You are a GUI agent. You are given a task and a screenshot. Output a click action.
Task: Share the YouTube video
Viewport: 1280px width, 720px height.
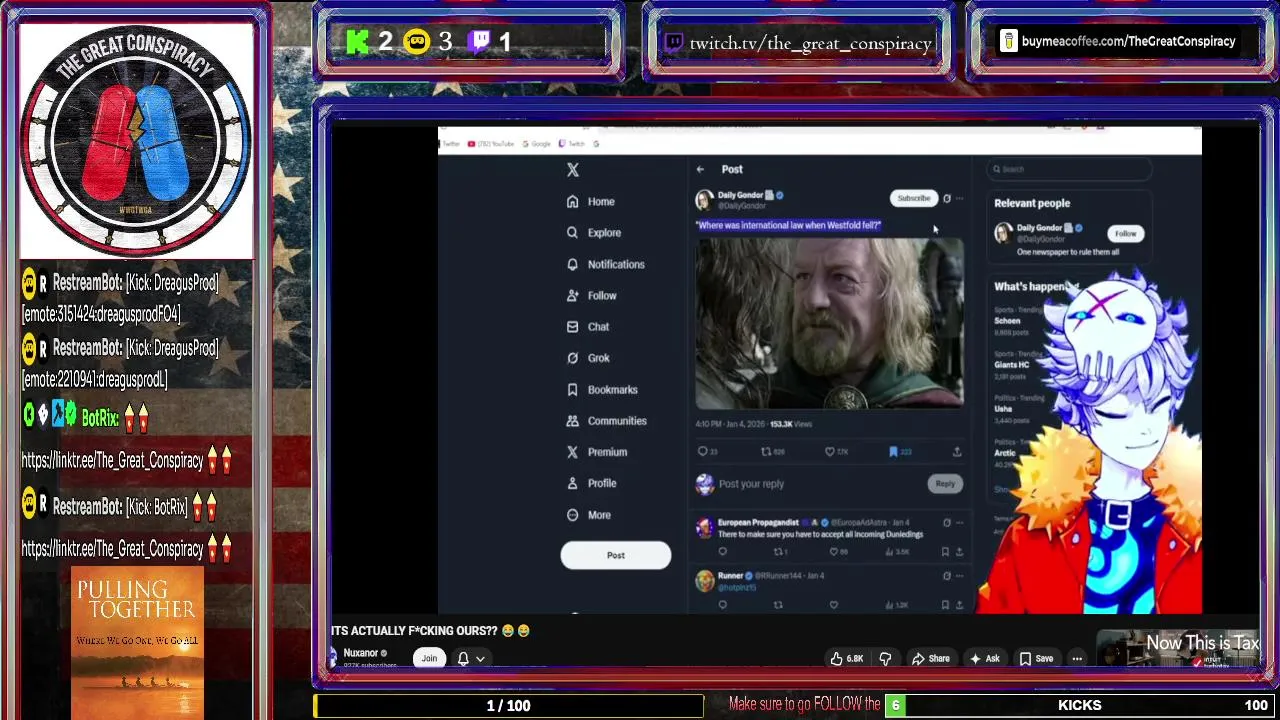pos(930,659)
